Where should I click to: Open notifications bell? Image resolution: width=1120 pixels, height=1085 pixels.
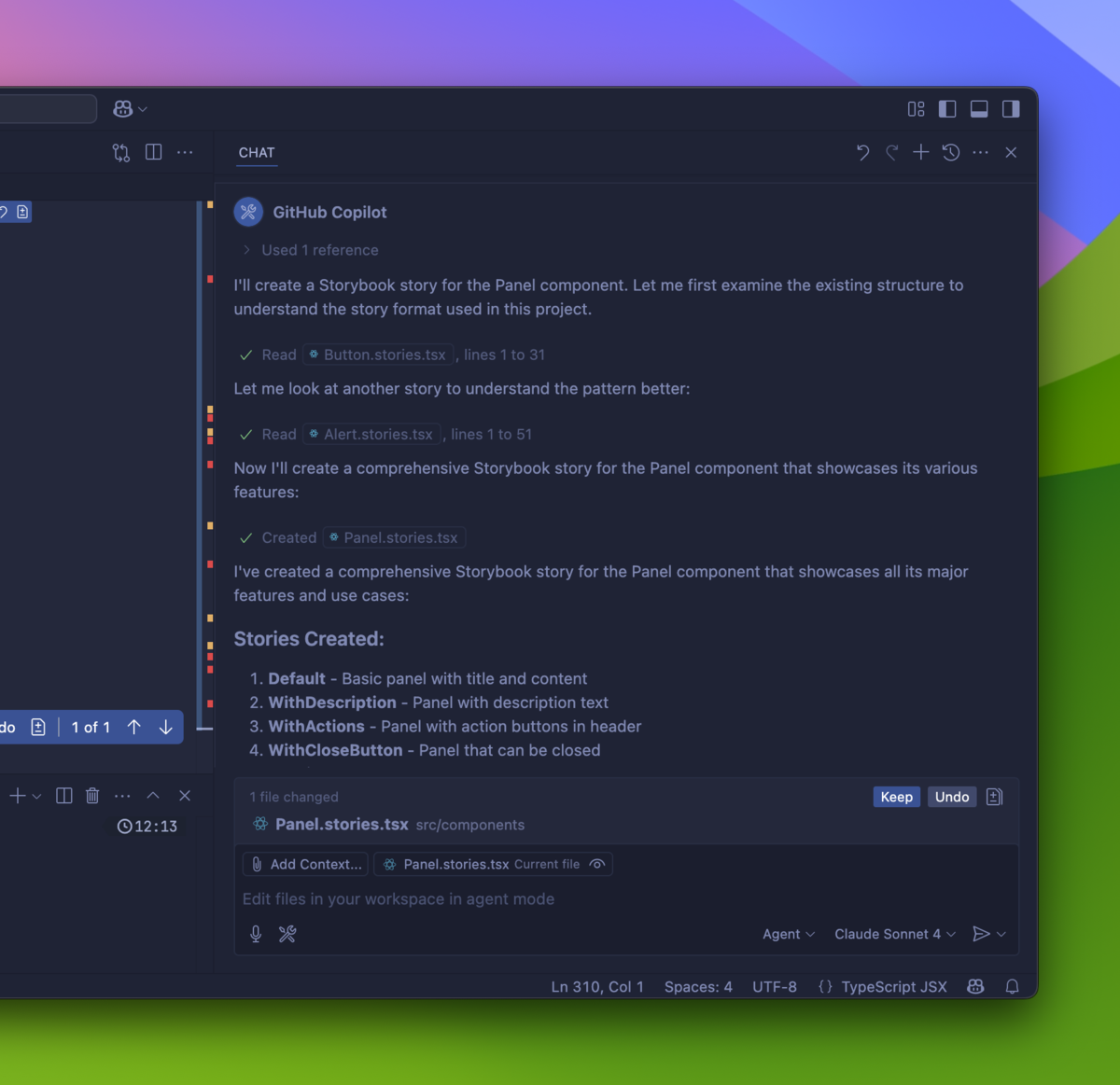pos(1012,987)
